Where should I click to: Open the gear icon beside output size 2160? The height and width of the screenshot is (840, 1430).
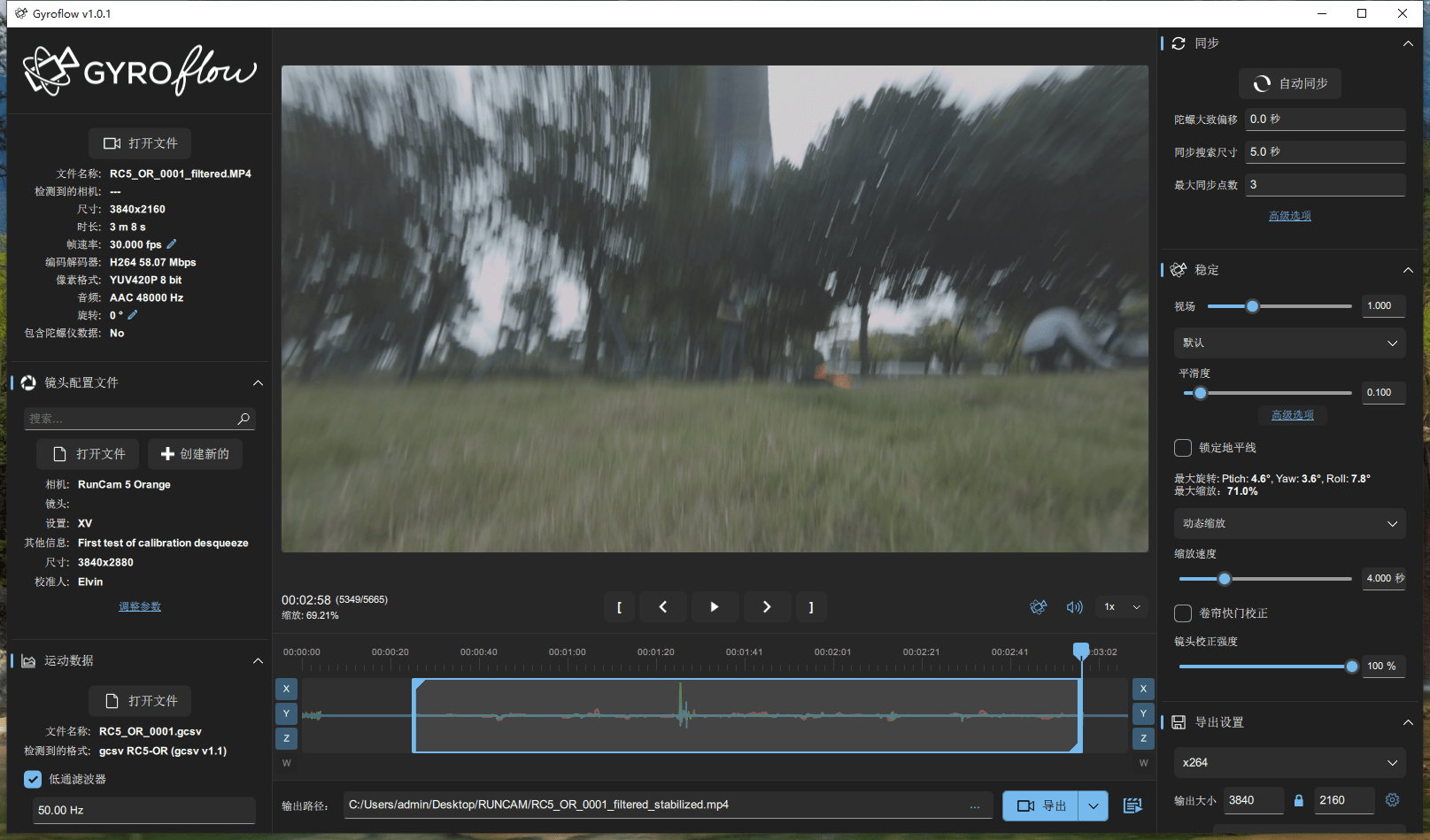tap(1392, 800)
